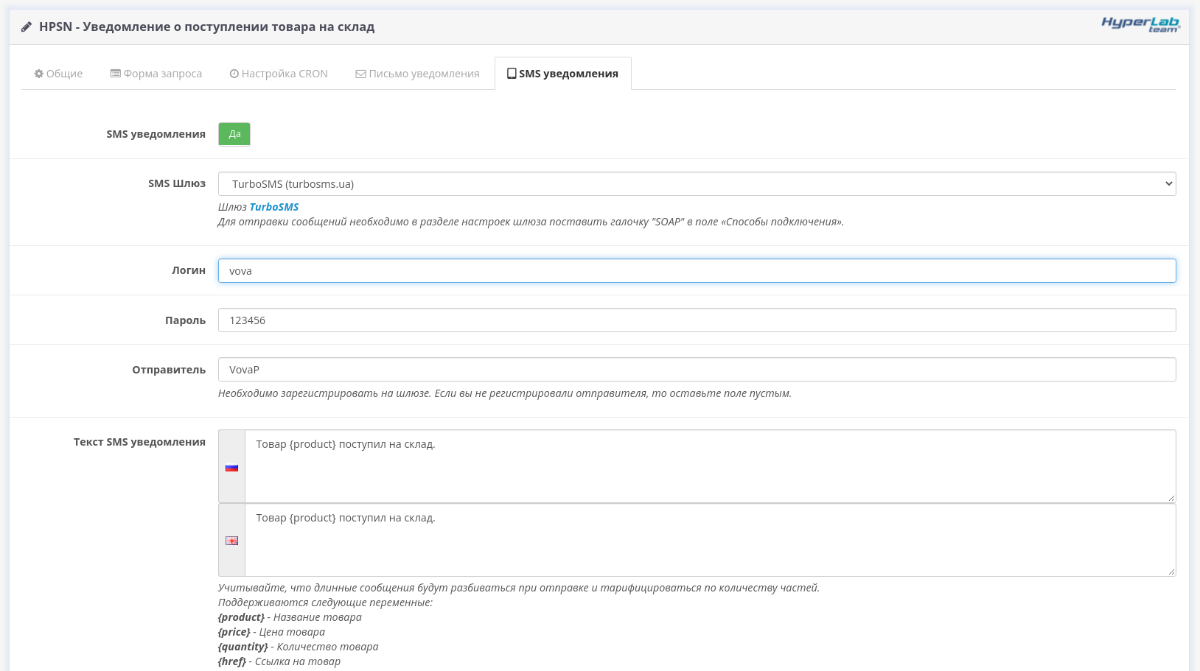Open the Письмо уведомления tab

[x=417, y=74]
